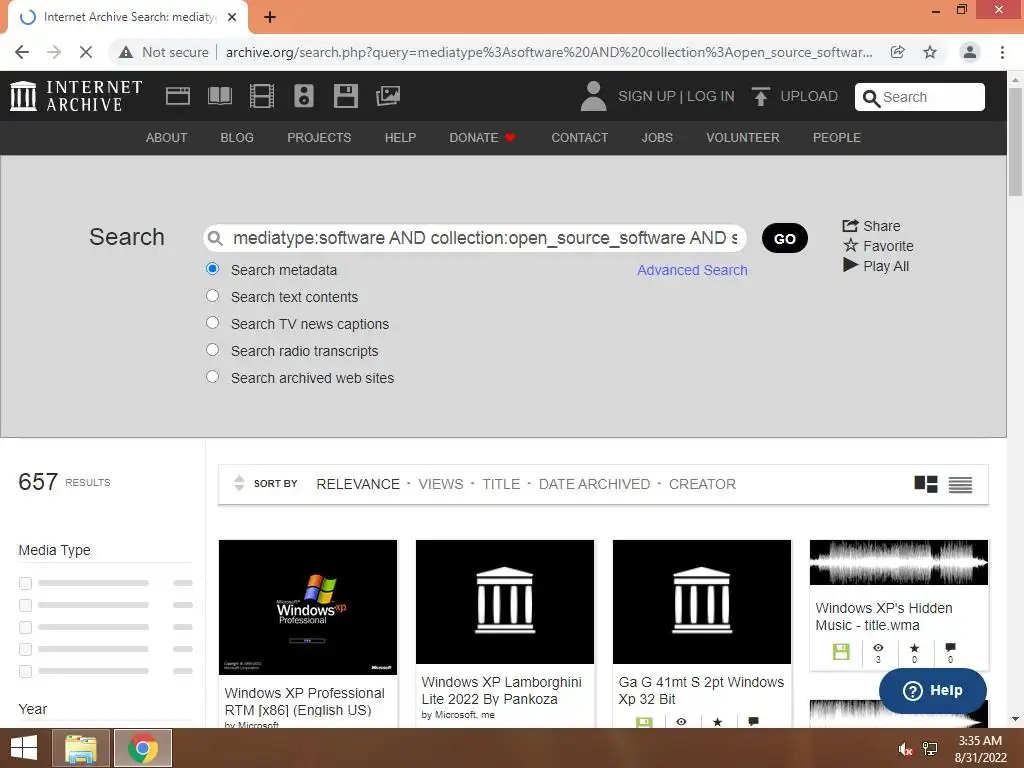
Task: Click the user avatar icon
Action: [x=593, y=96]
